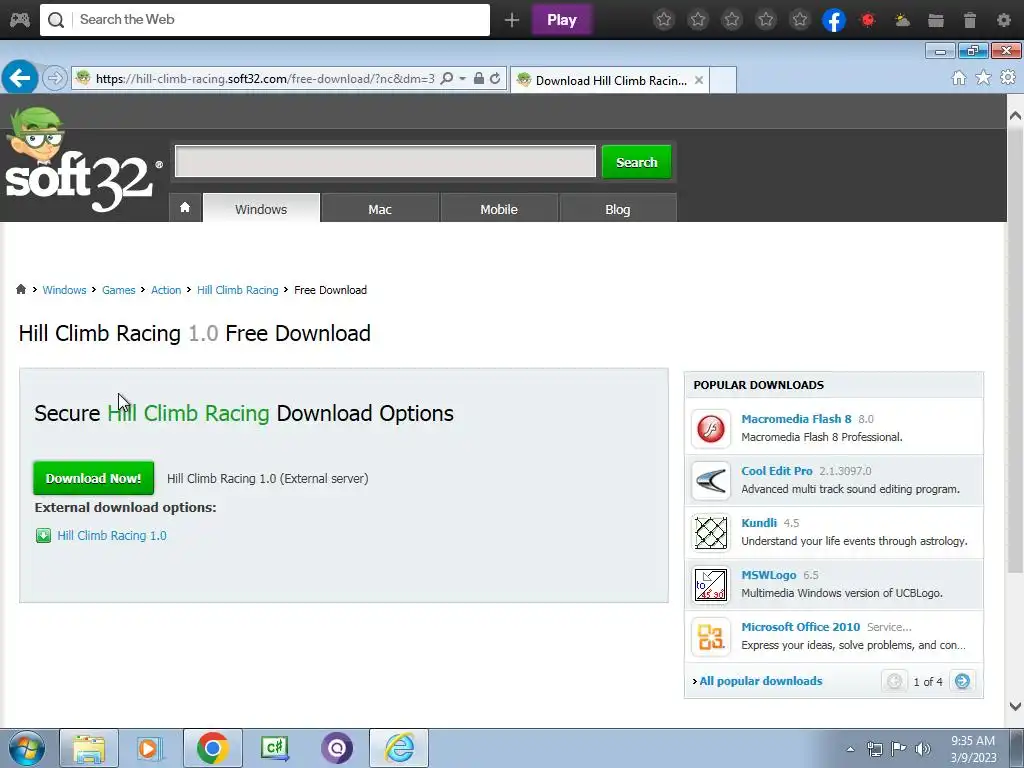Open MSWLogo link

pos(769,575)
